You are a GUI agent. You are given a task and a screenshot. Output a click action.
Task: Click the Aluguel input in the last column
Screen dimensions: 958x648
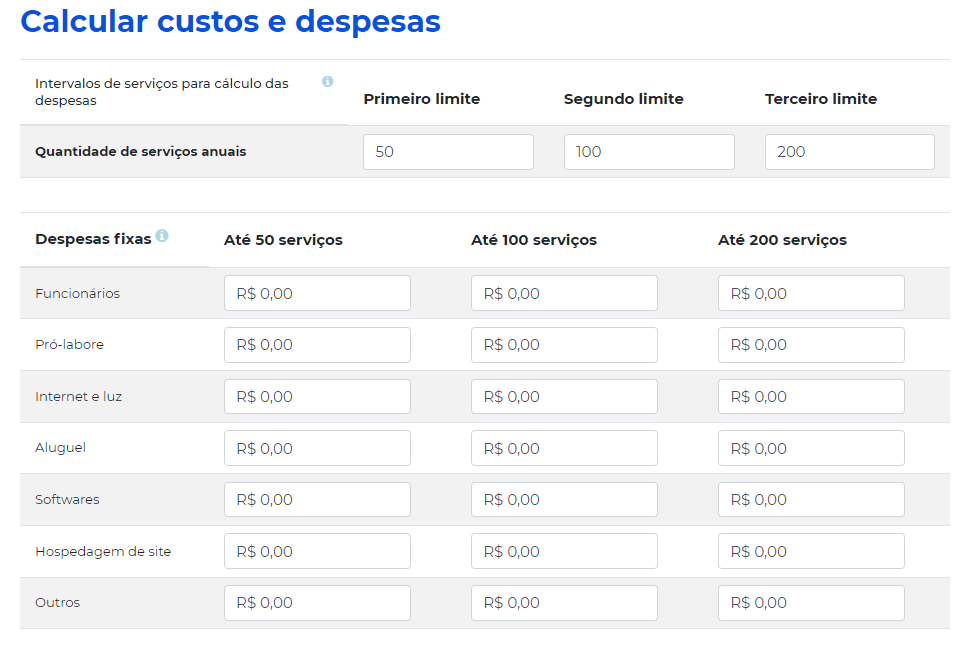[810, 447]
